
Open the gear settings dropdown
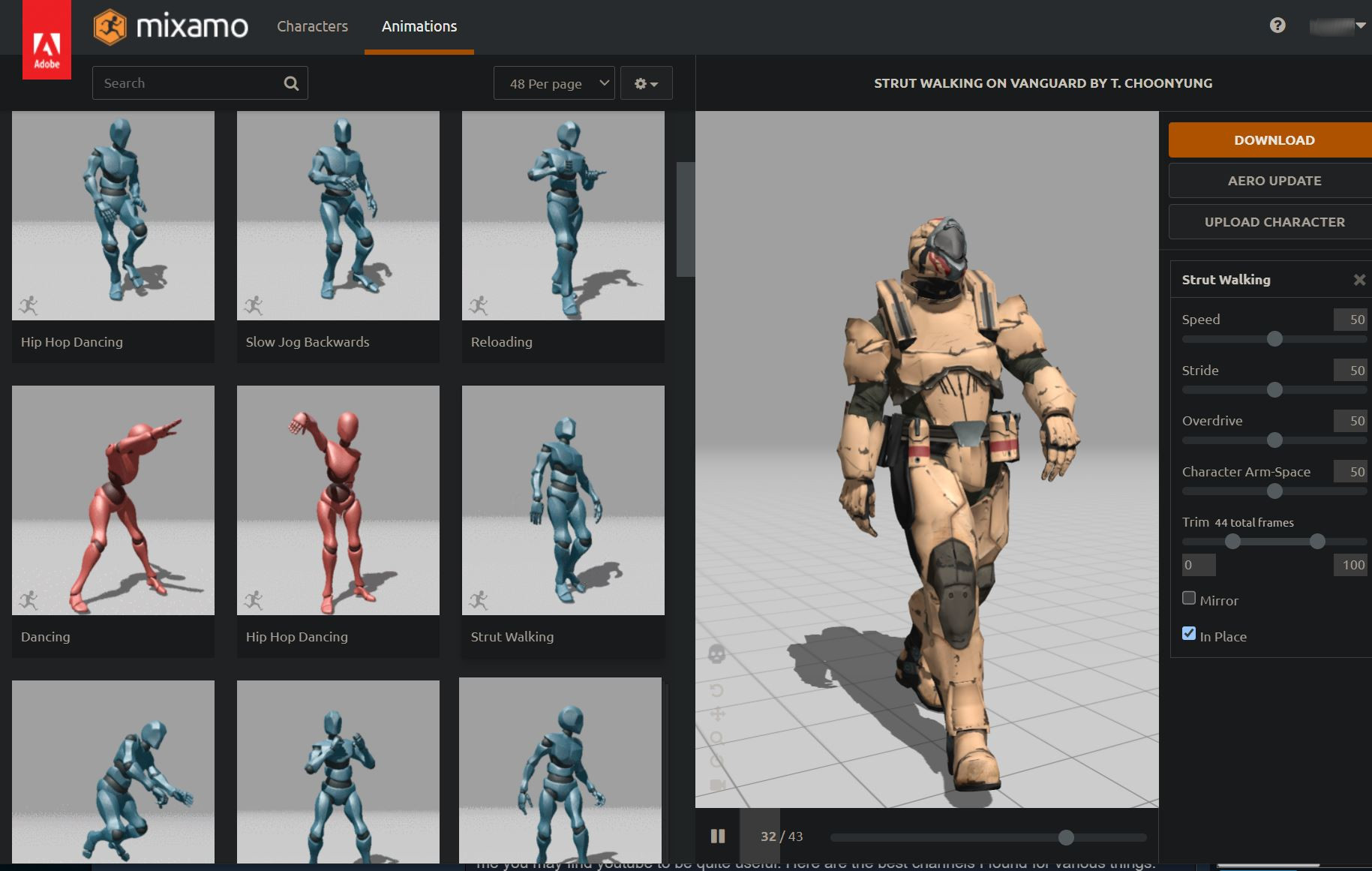point(646,83)
